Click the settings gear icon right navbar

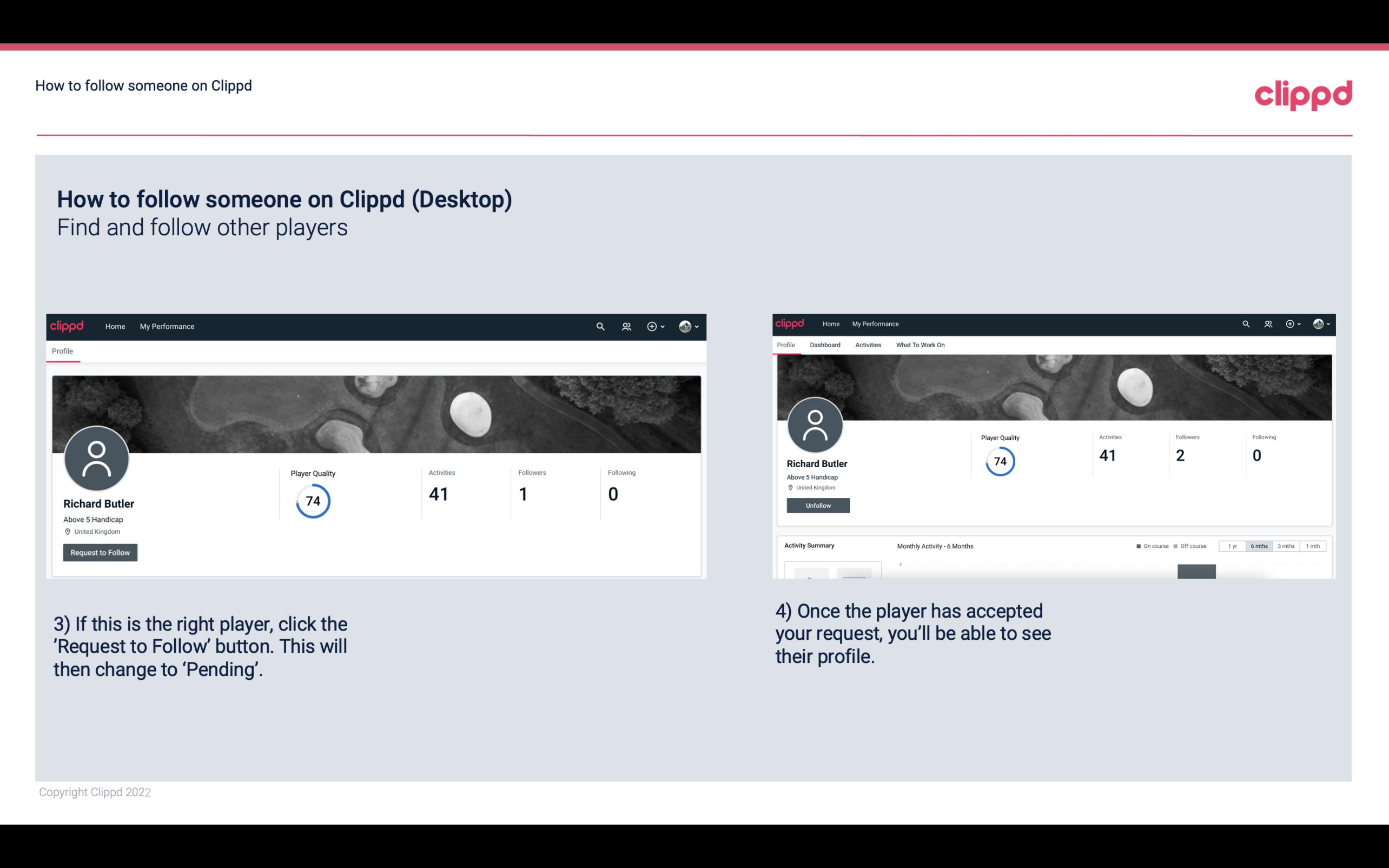click(1291, 323)
